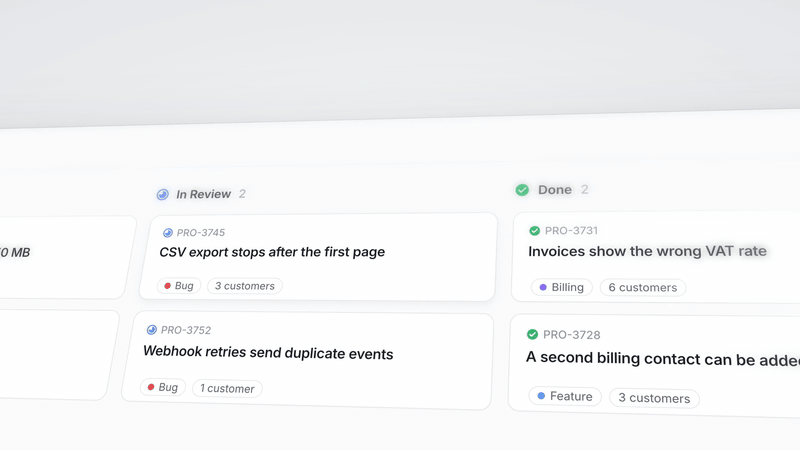Open the CSV export stops after first page issue
This screenshot has height=450, width=800.
(272, 252)
